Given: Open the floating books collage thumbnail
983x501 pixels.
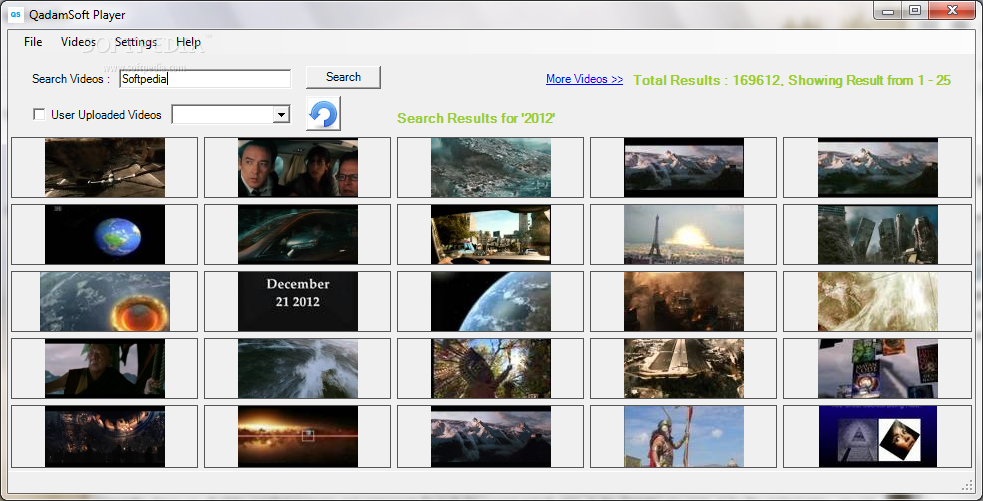Looking at the screenshot, I should point(878,369).
